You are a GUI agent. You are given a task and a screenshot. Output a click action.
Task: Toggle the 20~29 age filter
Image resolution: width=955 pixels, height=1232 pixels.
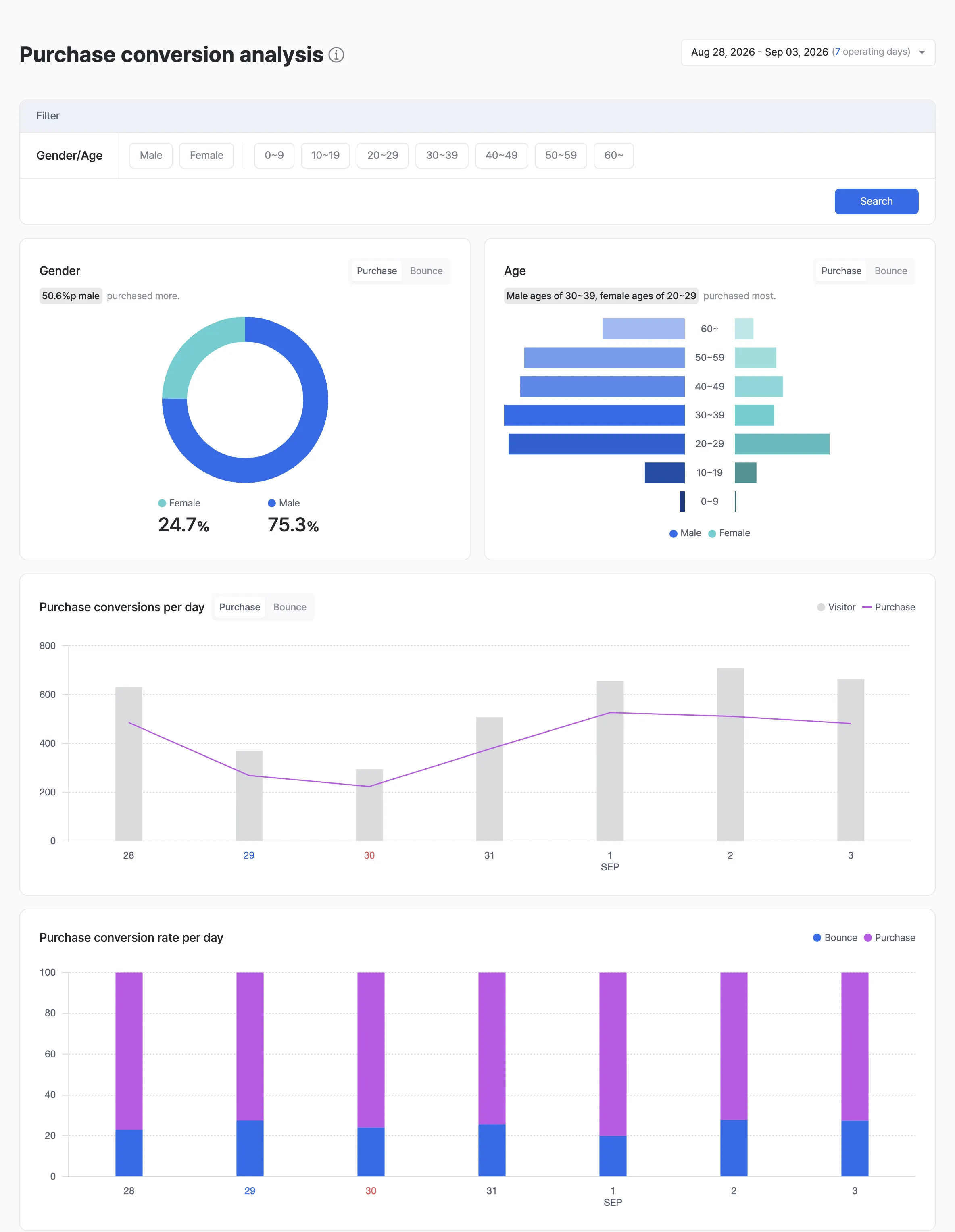pos(383,155)
